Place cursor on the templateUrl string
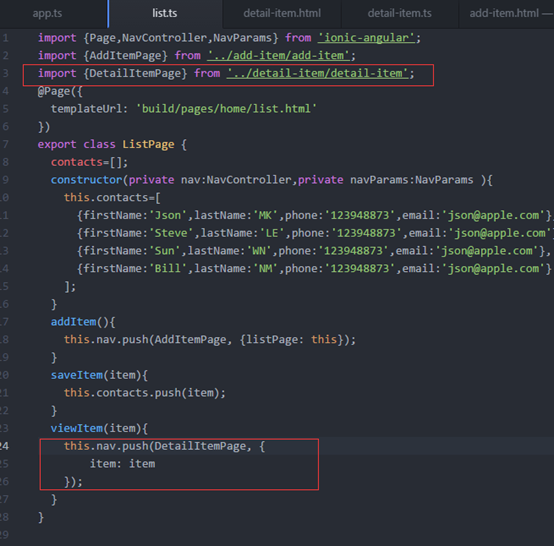 coord(226,108)
